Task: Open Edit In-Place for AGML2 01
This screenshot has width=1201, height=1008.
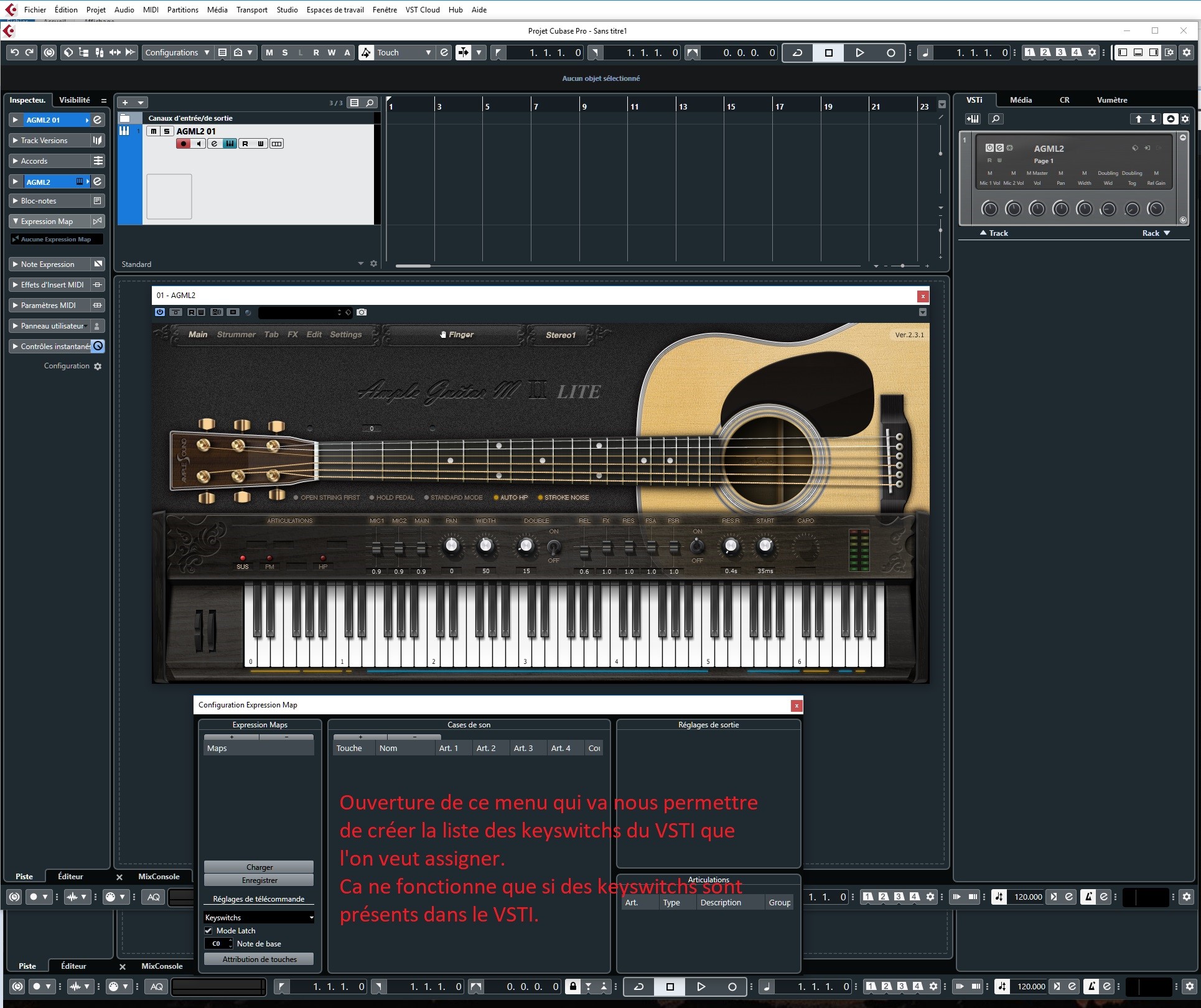Action: (x=230, y=143)
